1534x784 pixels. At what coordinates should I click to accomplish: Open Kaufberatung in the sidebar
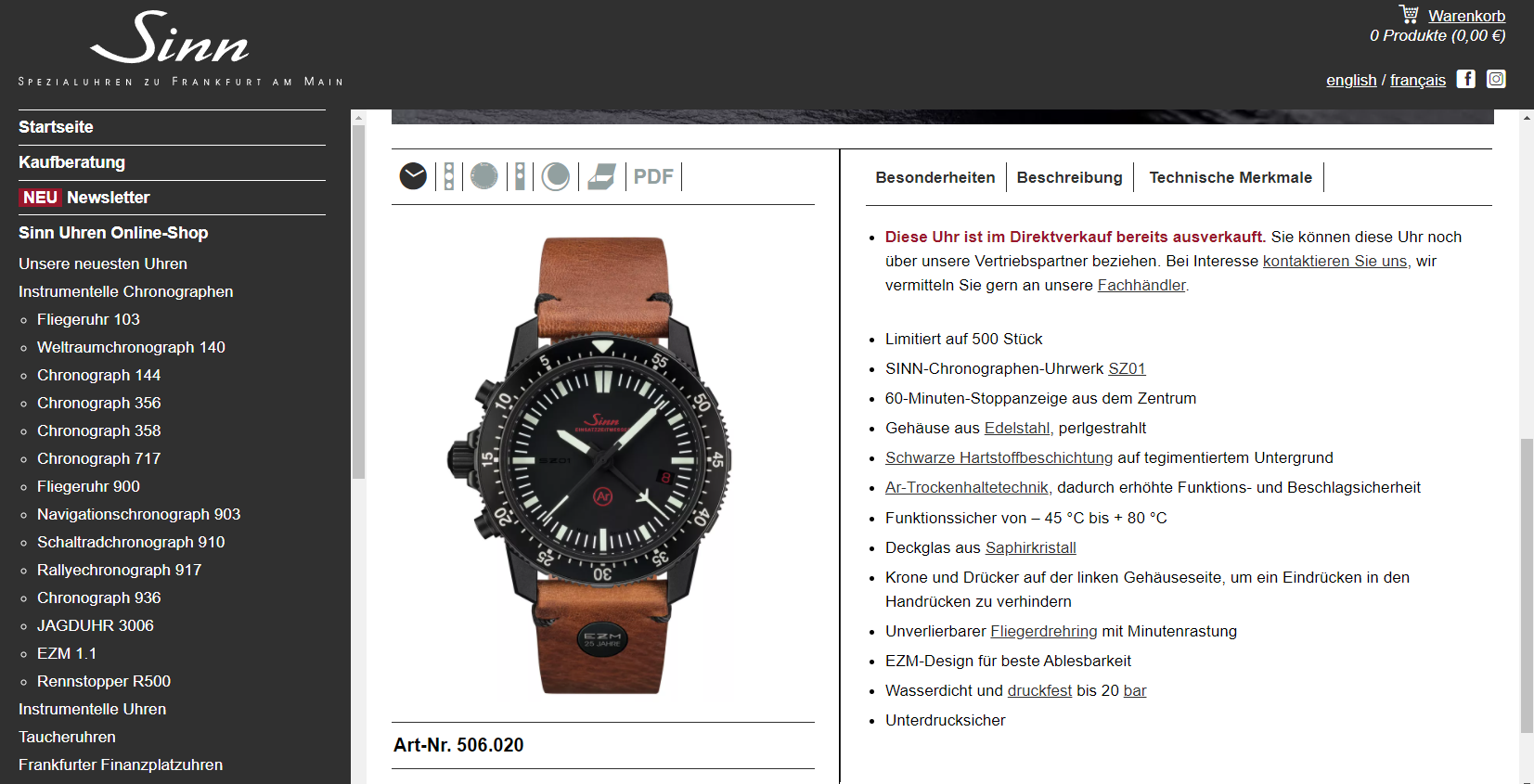71,162
